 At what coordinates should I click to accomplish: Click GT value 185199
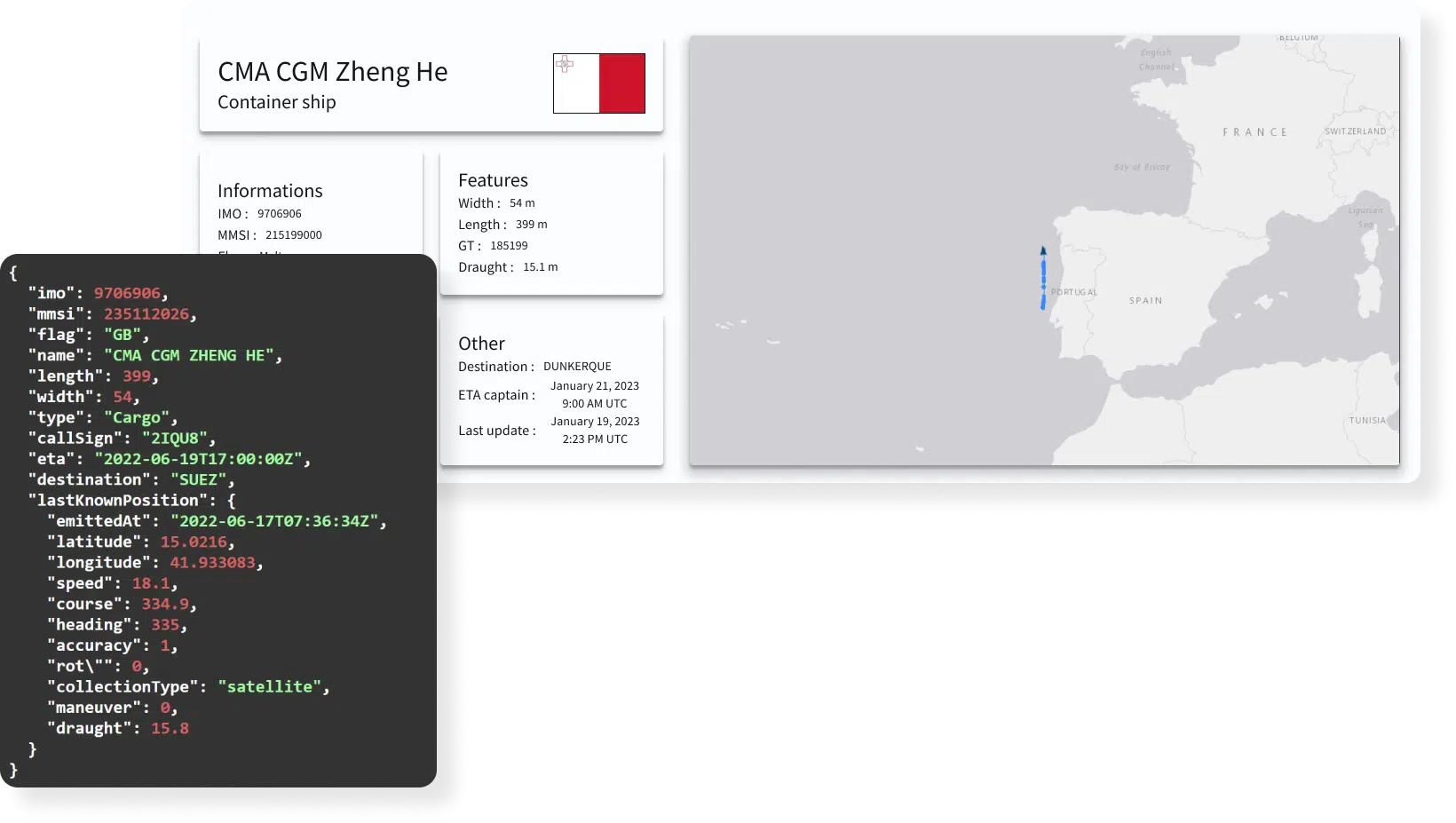pos(509,246)
